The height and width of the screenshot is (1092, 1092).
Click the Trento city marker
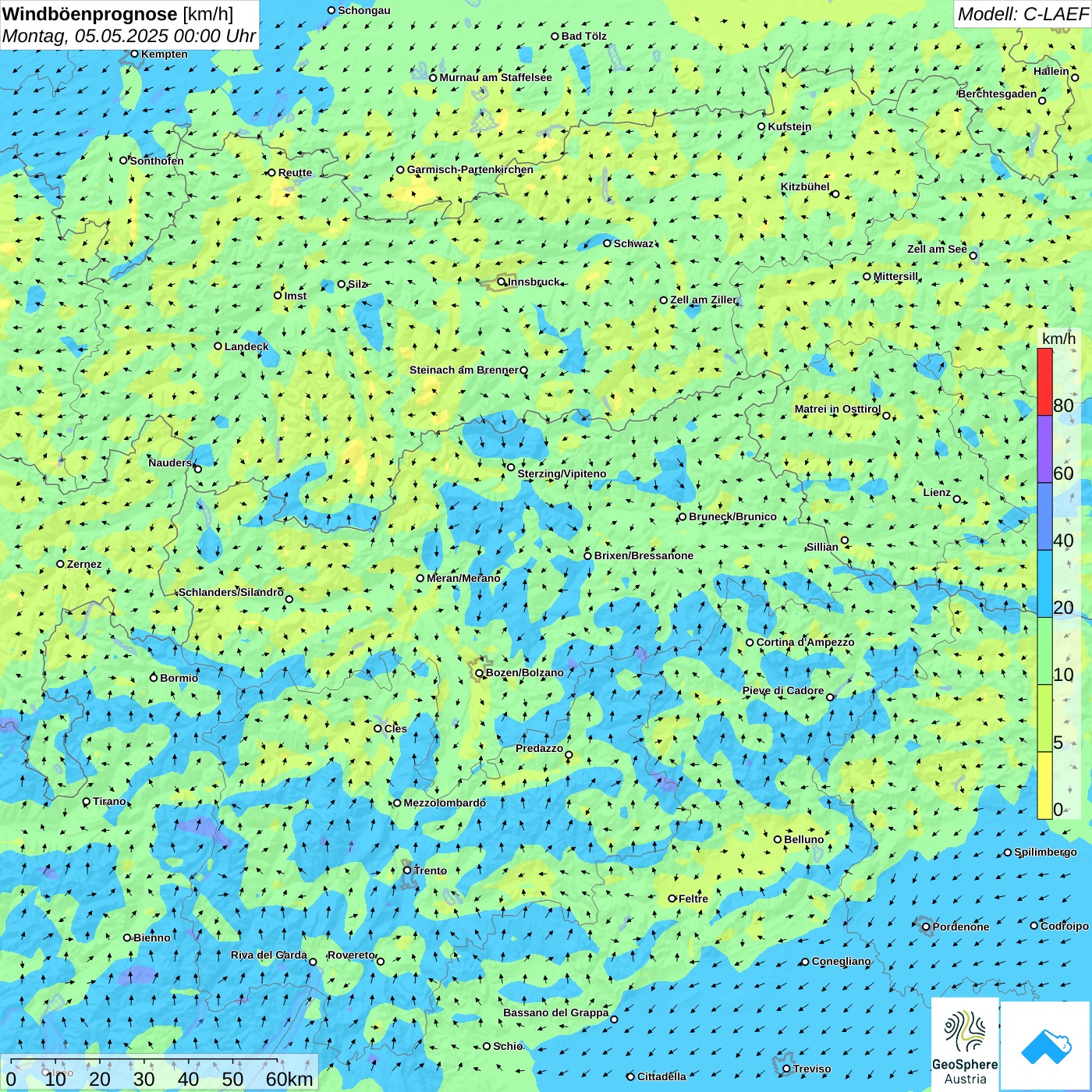(407, 870)
